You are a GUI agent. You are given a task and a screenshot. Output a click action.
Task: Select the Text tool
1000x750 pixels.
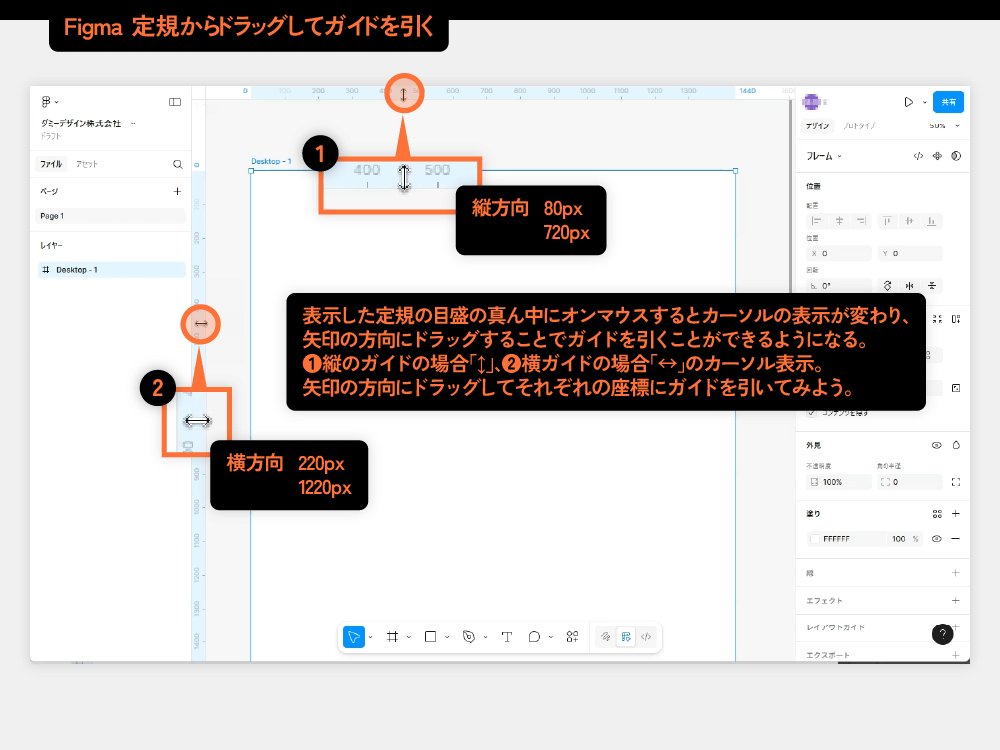click(x=507, y=636)
